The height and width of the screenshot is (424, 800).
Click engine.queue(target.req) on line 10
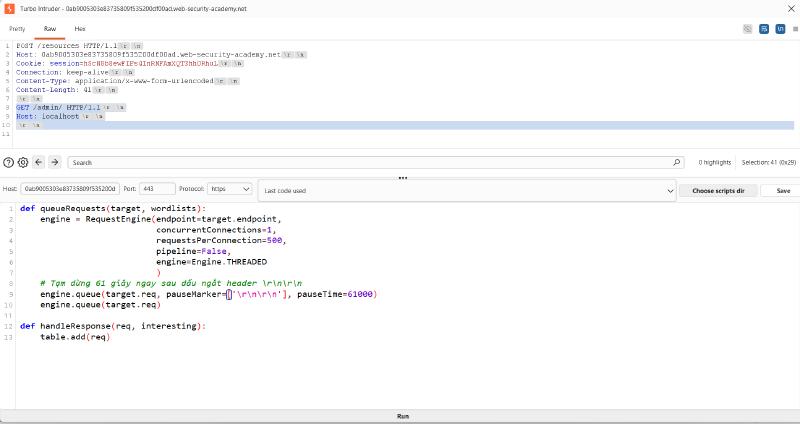(x=100, y=305)
